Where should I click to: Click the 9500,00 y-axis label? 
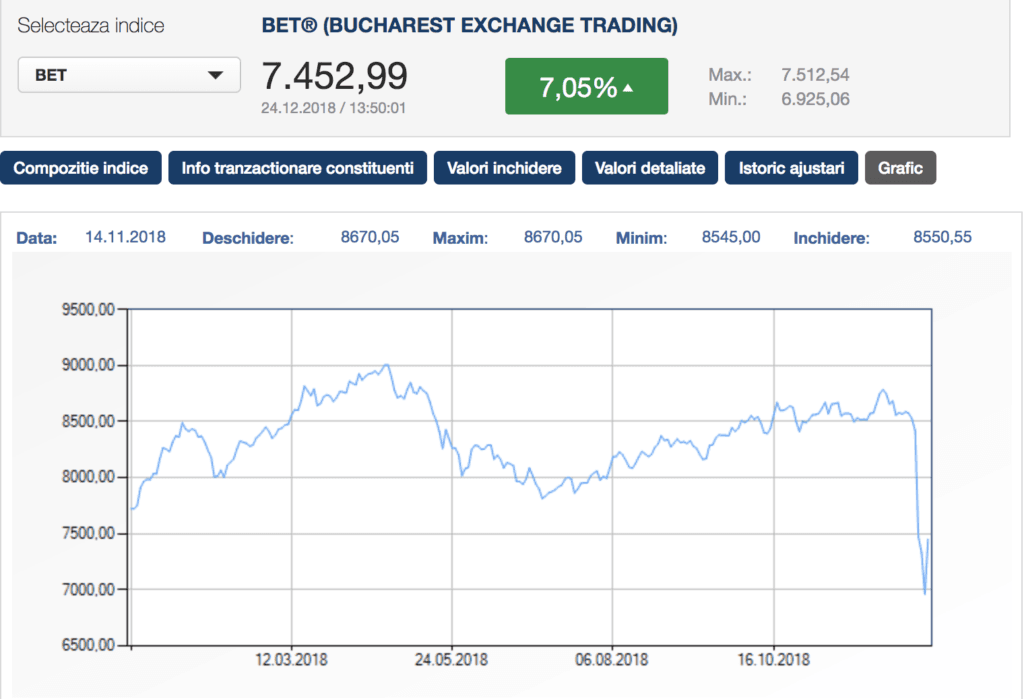pyautogui.click(x=88, y=309)
